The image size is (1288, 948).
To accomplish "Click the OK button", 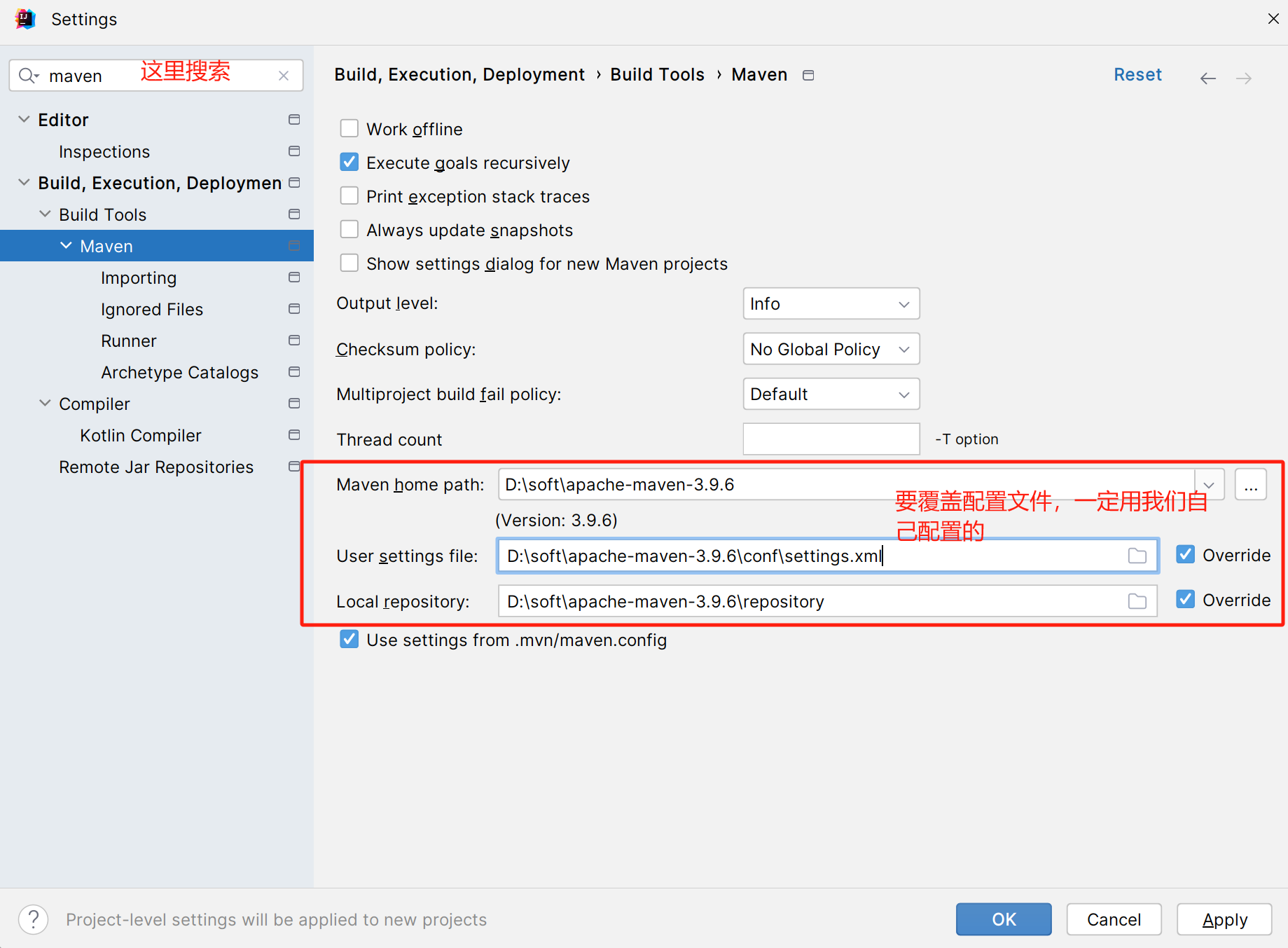I will (x=1004, y=919).
